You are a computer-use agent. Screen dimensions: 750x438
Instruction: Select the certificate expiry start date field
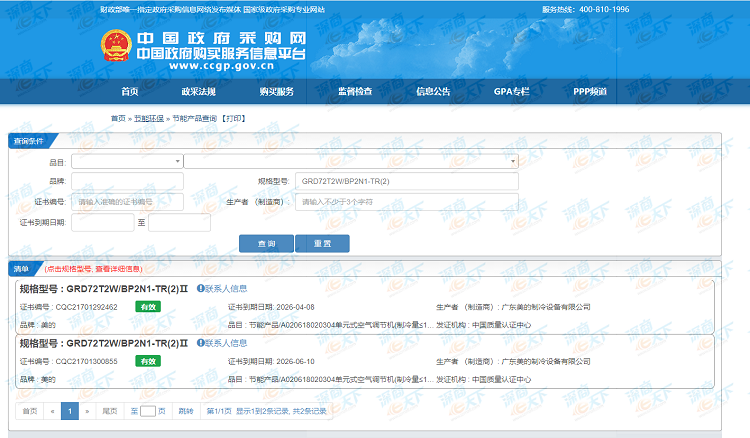click(x=103, y=222)
